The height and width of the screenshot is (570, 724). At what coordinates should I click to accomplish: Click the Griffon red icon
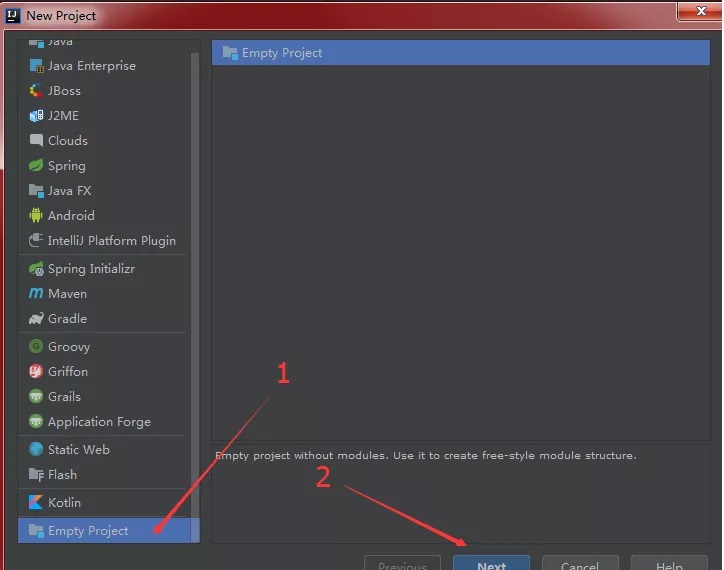tap(36, 371)
